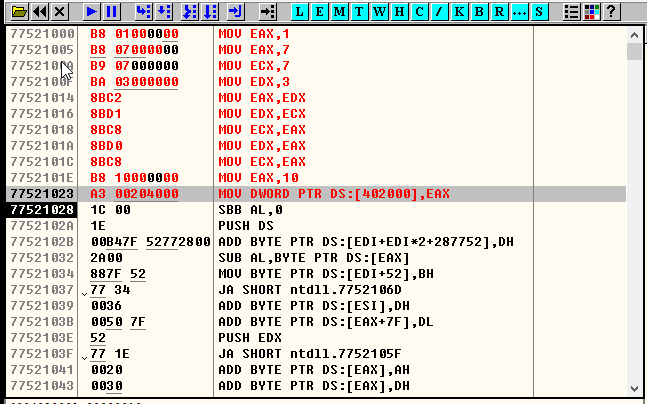
Task: Click hex bytes 00B47F 52772800
Action: coord(151,242)
